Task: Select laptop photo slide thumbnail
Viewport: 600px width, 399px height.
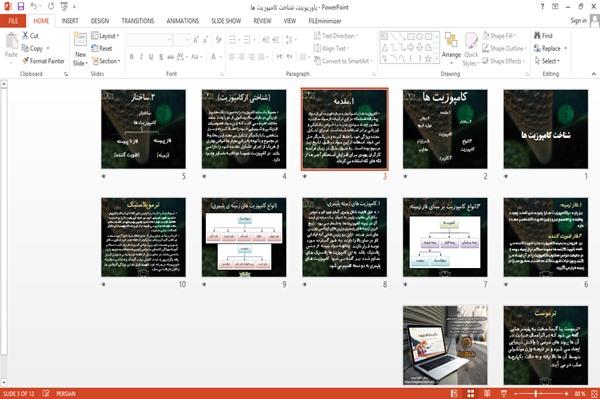Action: (445, 345)
